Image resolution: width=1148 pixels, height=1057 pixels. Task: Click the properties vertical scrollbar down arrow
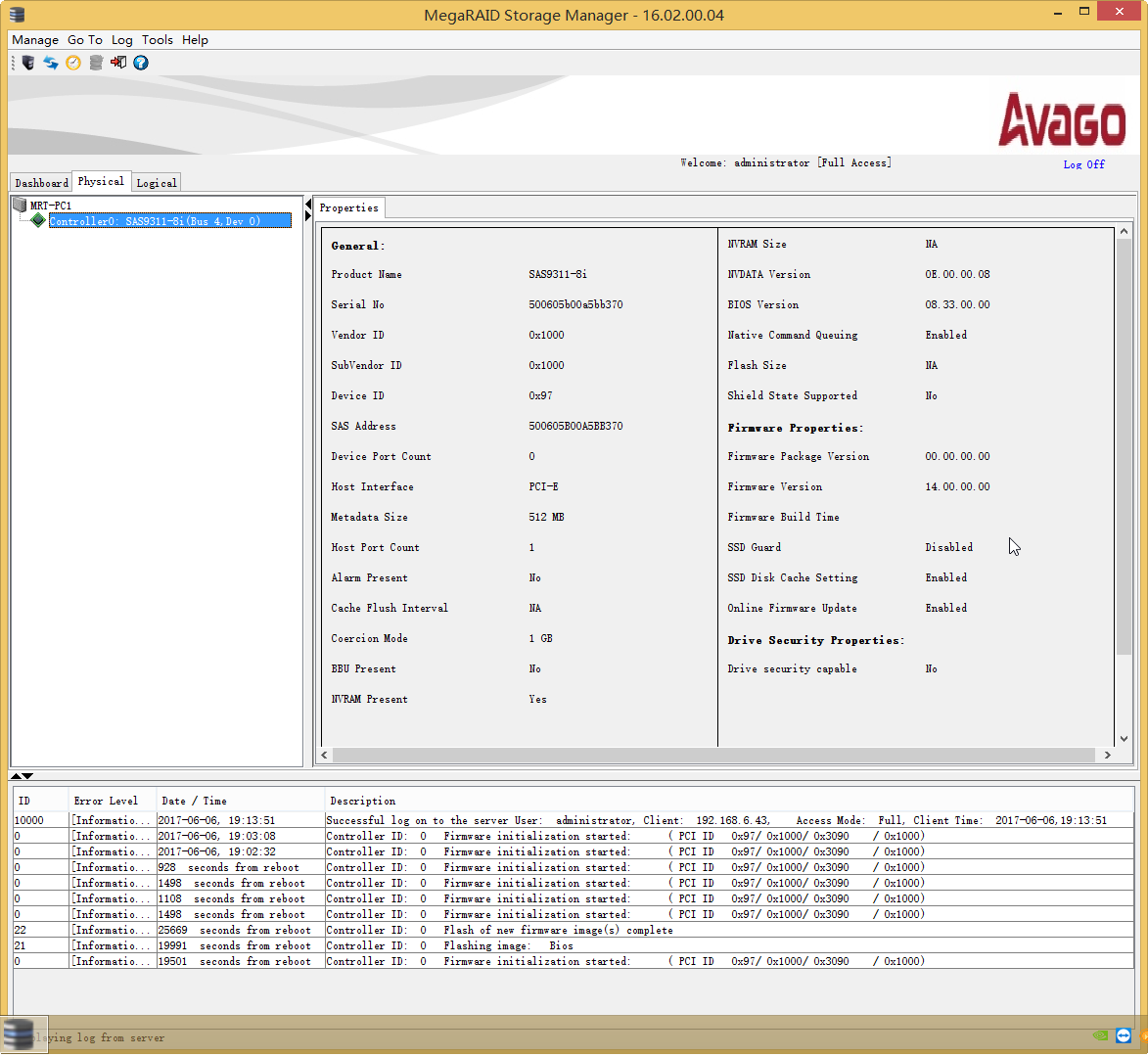click(1124, 739)
